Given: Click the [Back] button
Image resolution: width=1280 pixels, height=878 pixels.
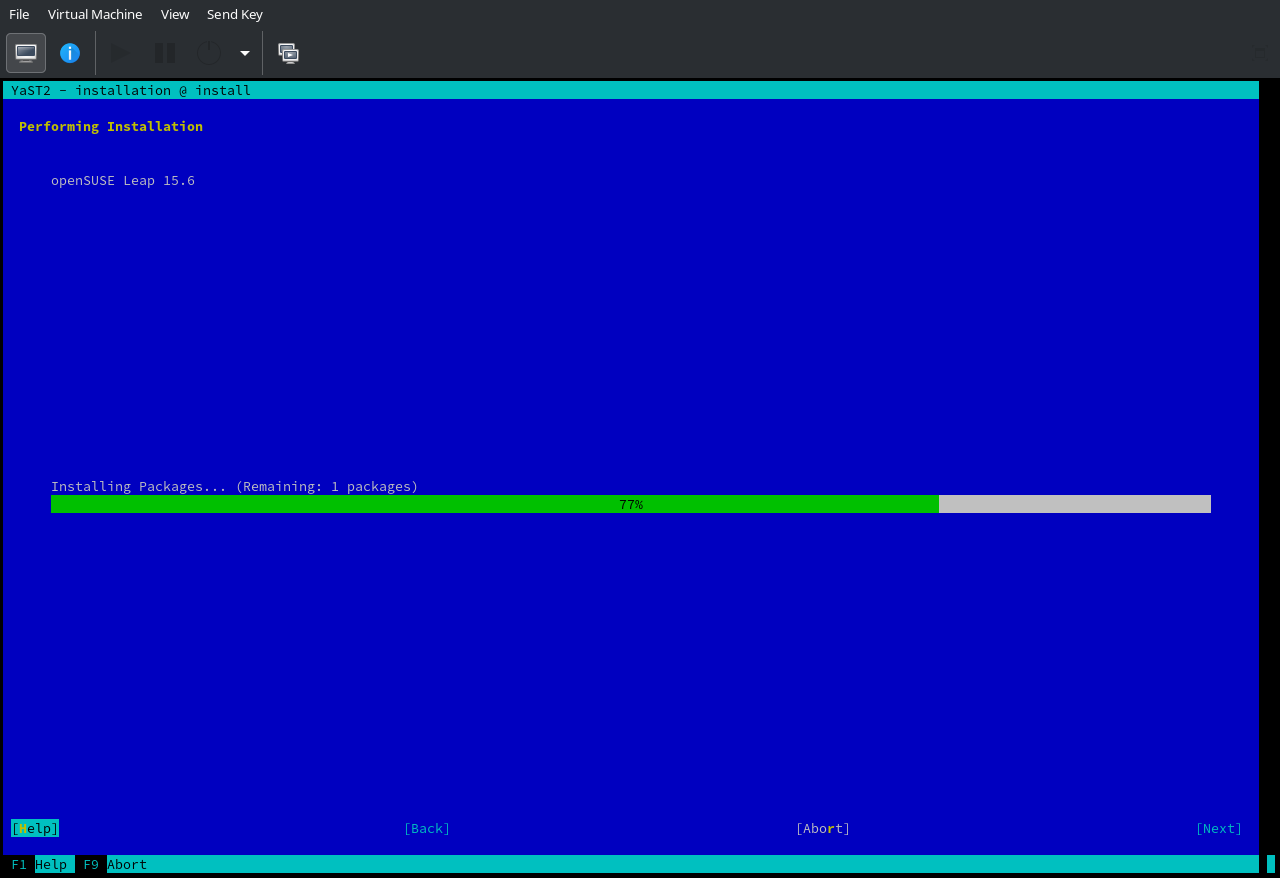Looking at the screenshot, I should [427, 828].
